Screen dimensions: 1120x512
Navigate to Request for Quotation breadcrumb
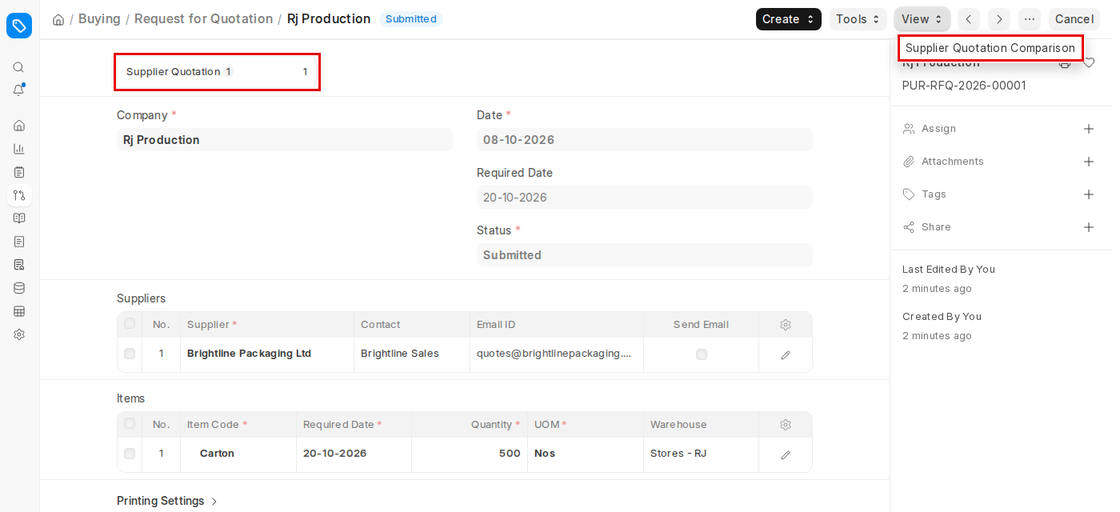(x=204, y=19)
